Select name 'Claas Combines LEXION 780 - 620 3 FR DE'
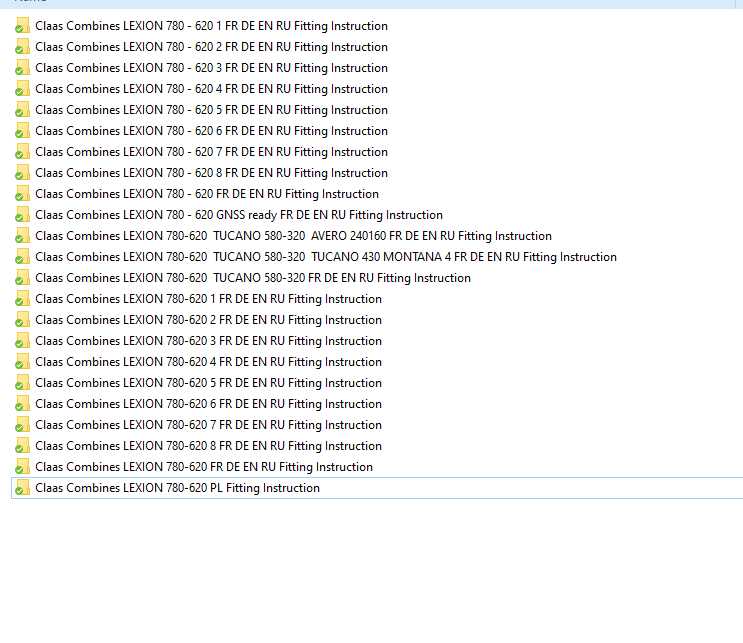Screen dimensions: 743x643 tap(211, 68)
